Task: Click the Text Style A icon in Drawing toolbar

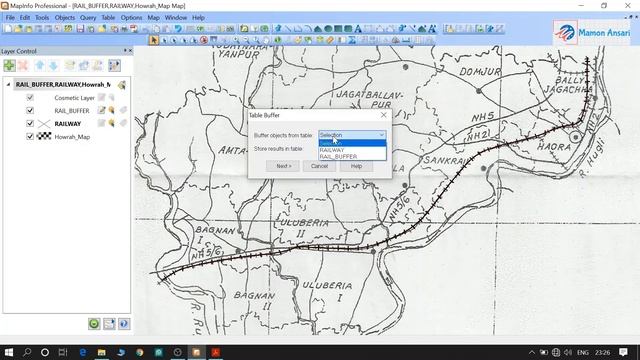Action: point(432,29)
